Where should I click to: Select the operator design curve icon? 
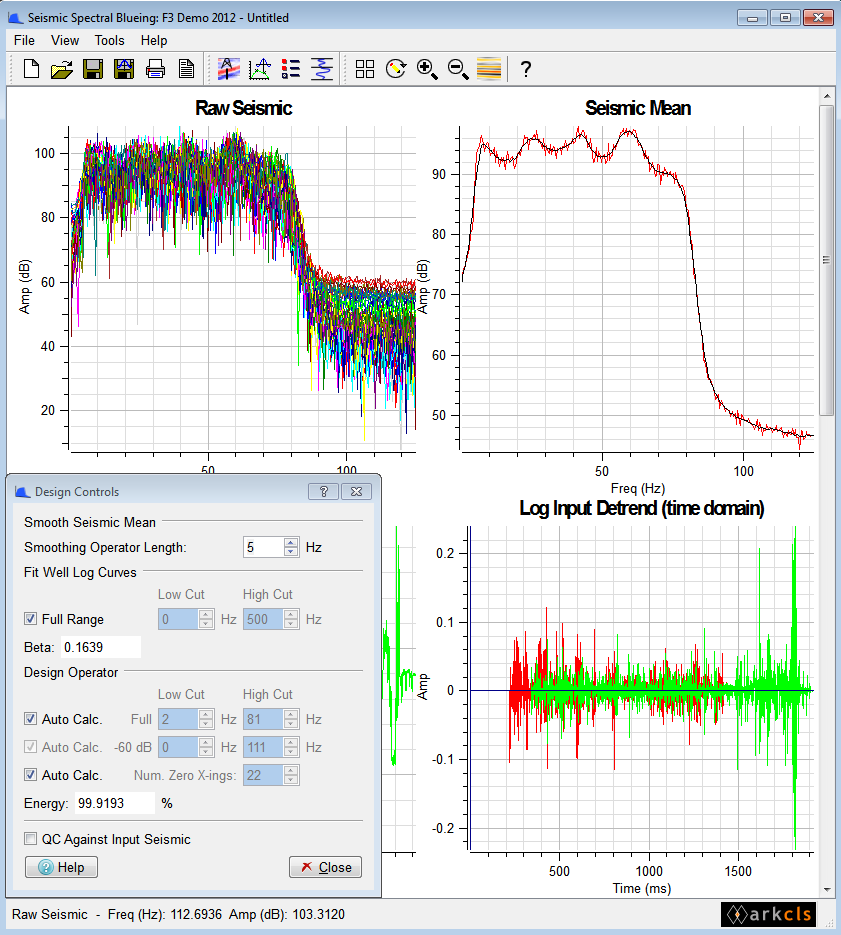(x=260, y=69)
